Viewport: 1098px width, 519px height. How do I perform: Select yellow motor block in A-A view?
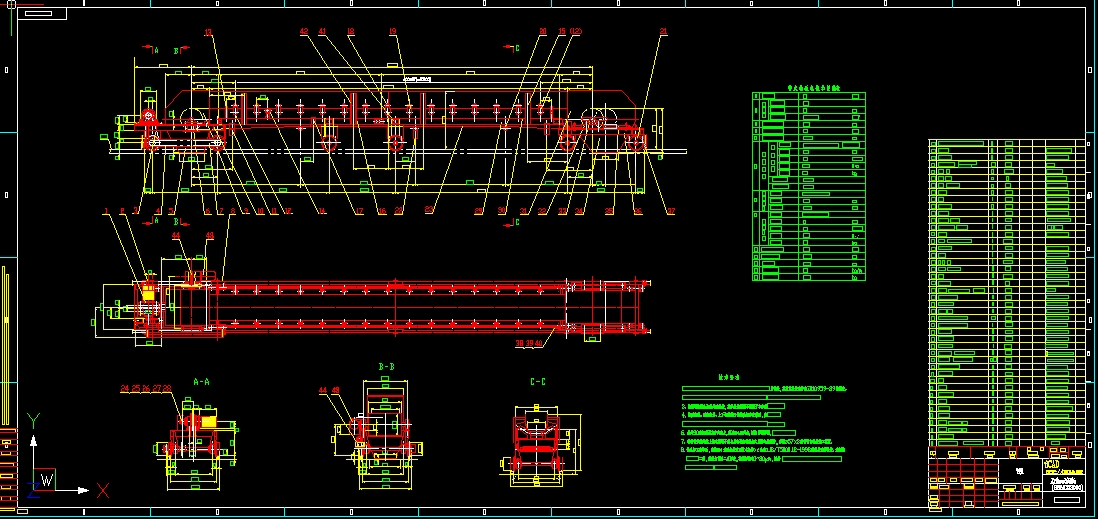209,422
